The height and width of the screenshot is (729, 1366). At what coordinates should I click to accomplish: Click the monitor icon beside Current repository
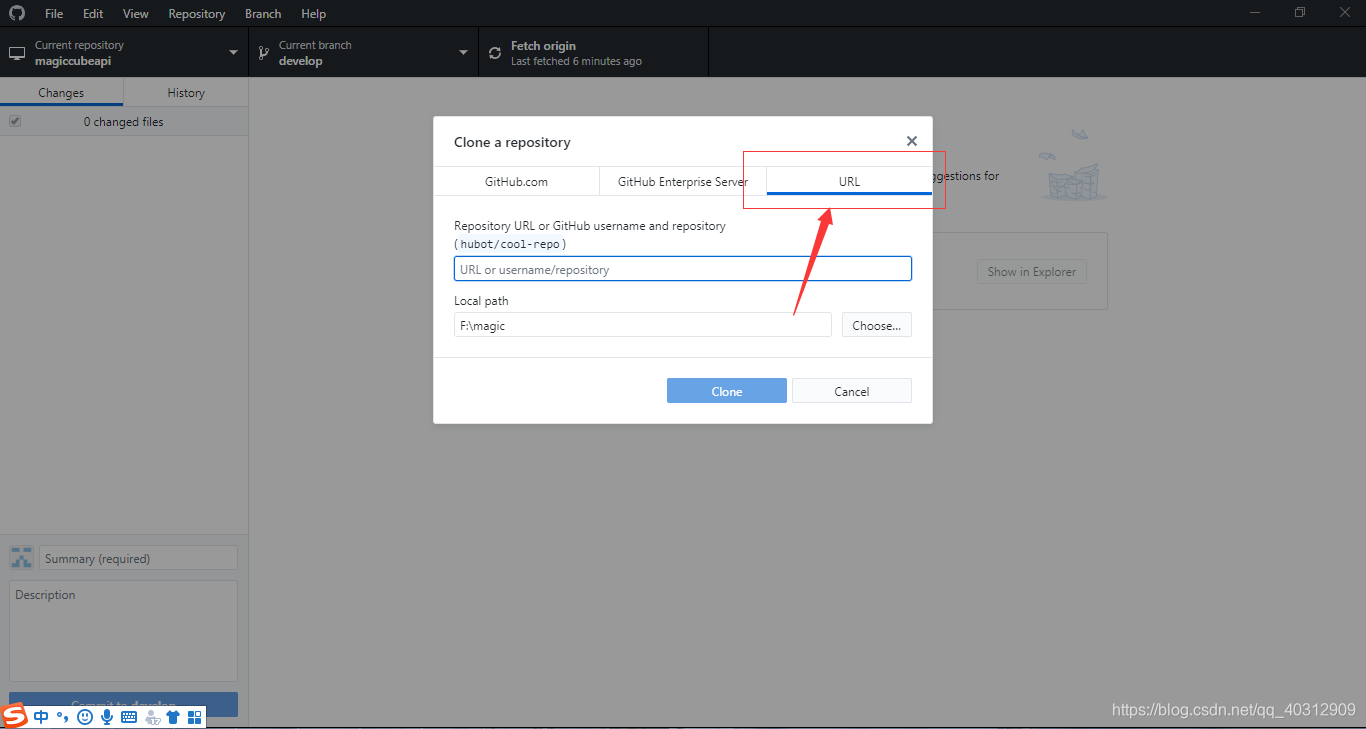(x=17, y=53)
